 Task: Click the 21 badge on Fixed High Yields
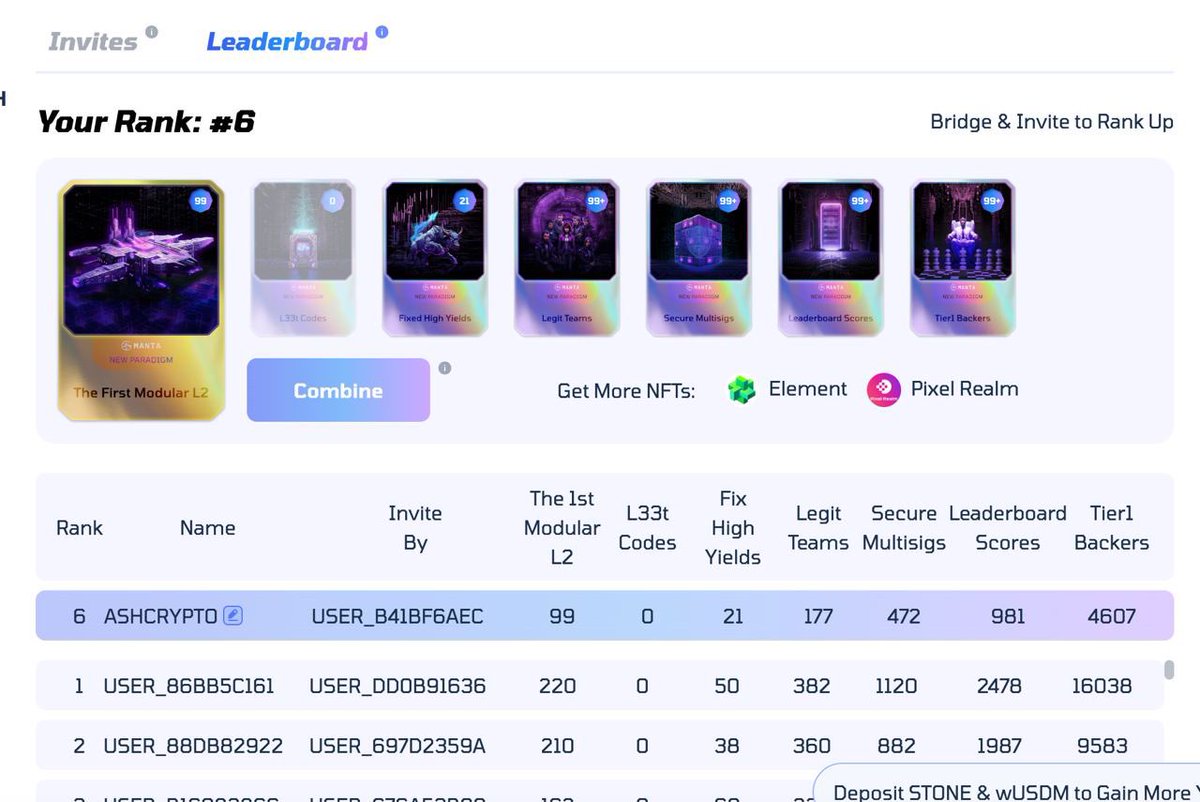[464, 201]
